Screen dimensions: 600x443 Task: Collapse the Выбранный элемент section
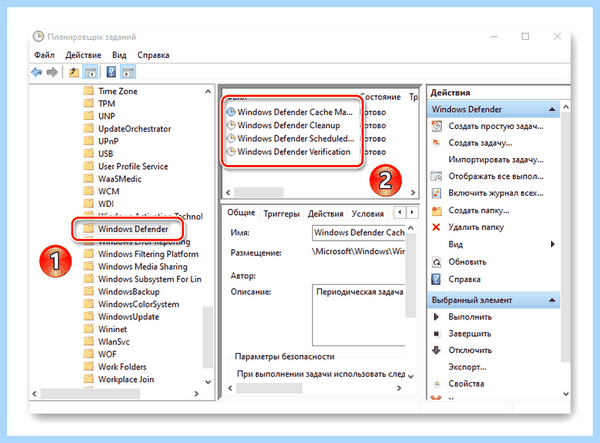click(x=552, y=300)
